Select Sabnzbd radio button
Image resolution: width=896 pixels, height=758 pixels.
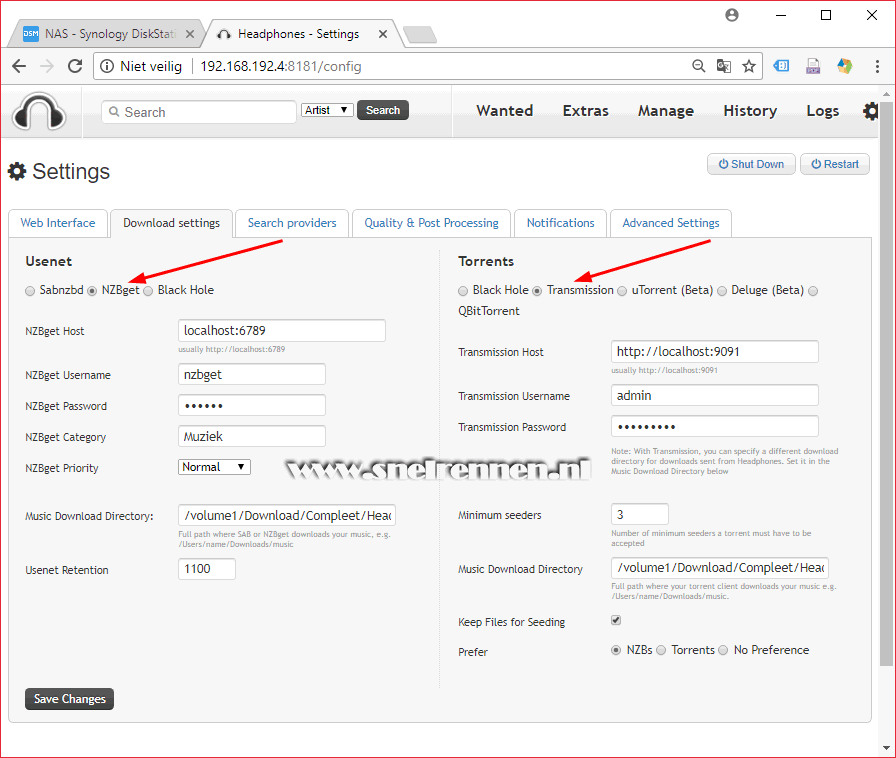click(30, 291)
